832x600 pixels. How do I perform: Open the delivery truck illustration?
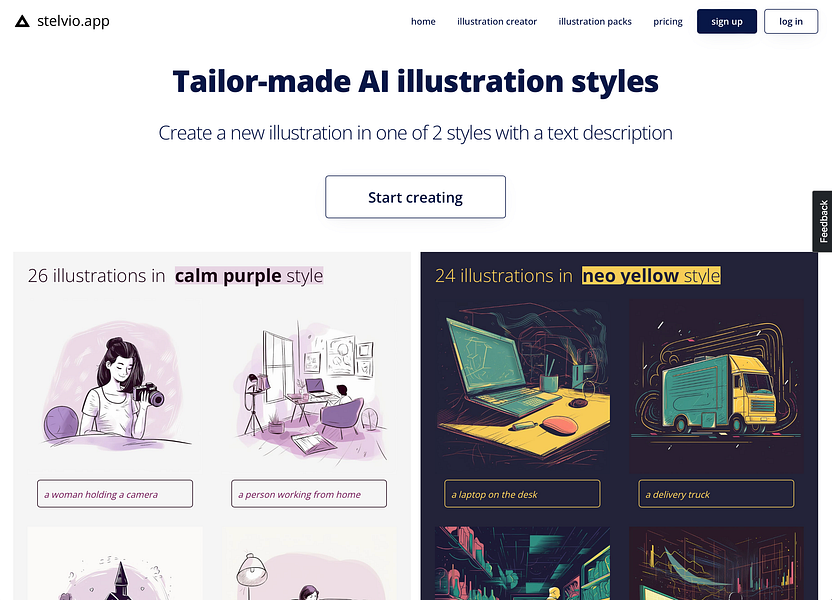click(x=716, y=386)
